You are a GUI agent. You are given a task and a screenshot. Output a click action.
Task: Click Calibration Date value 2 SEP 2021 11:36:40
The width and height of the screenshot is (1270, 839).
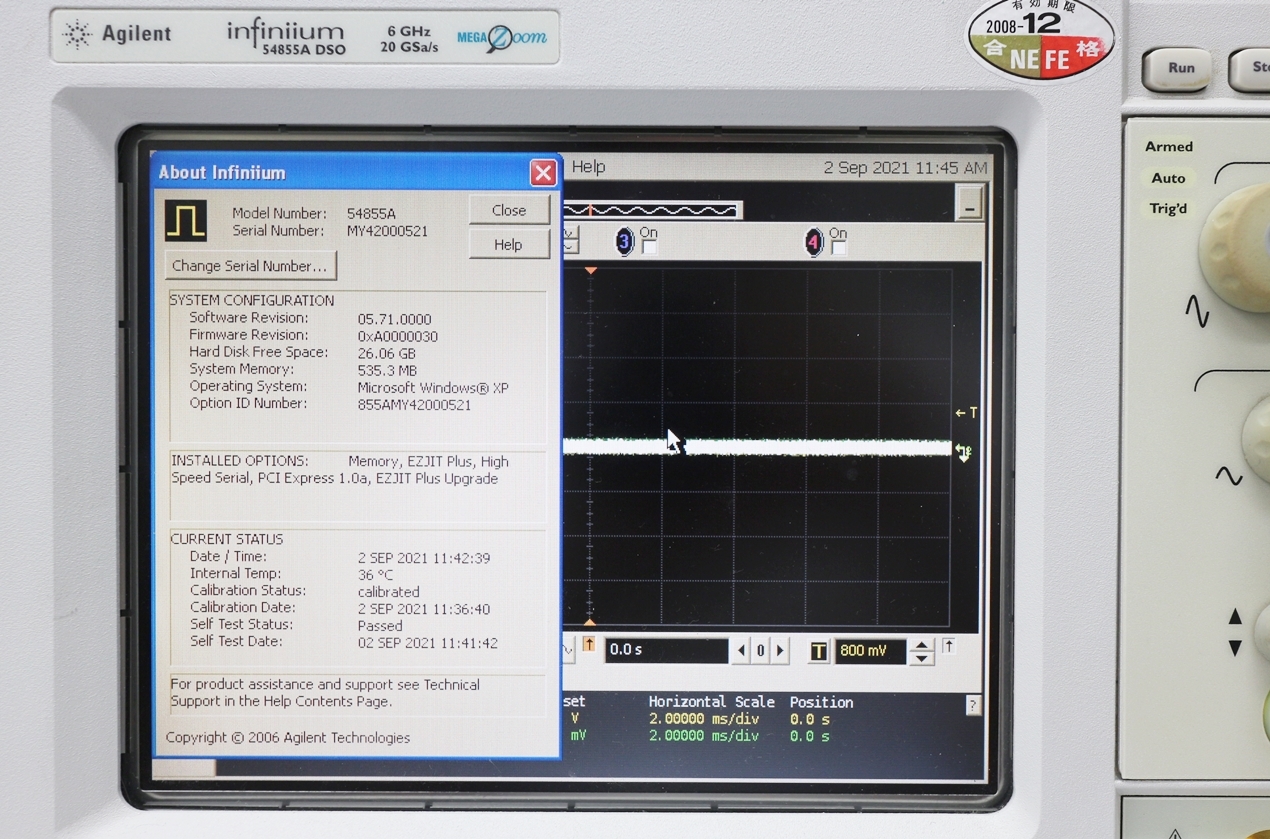424,609
